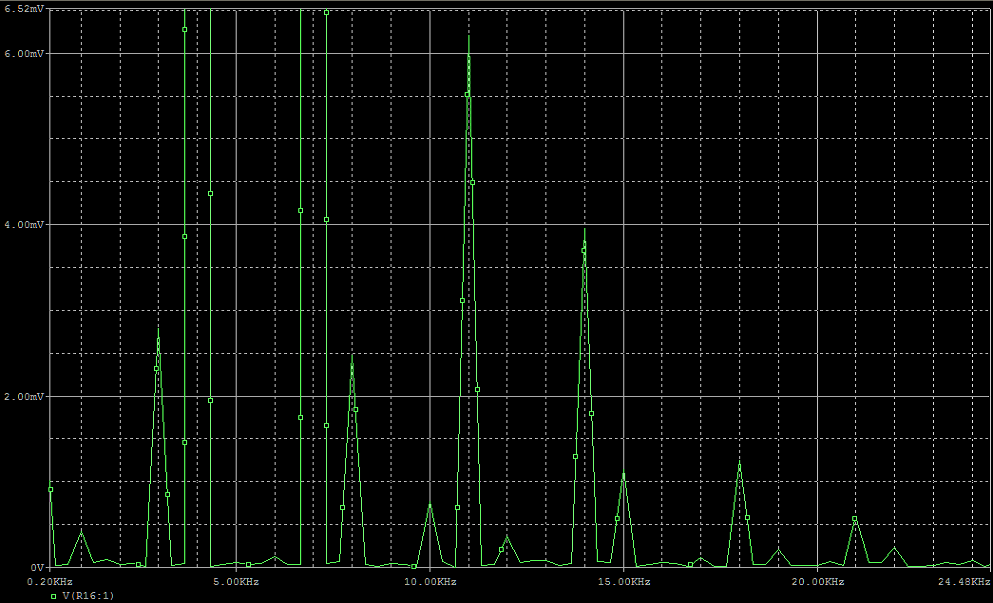Select the V(R16:1) trace legend label

point(88,596)
